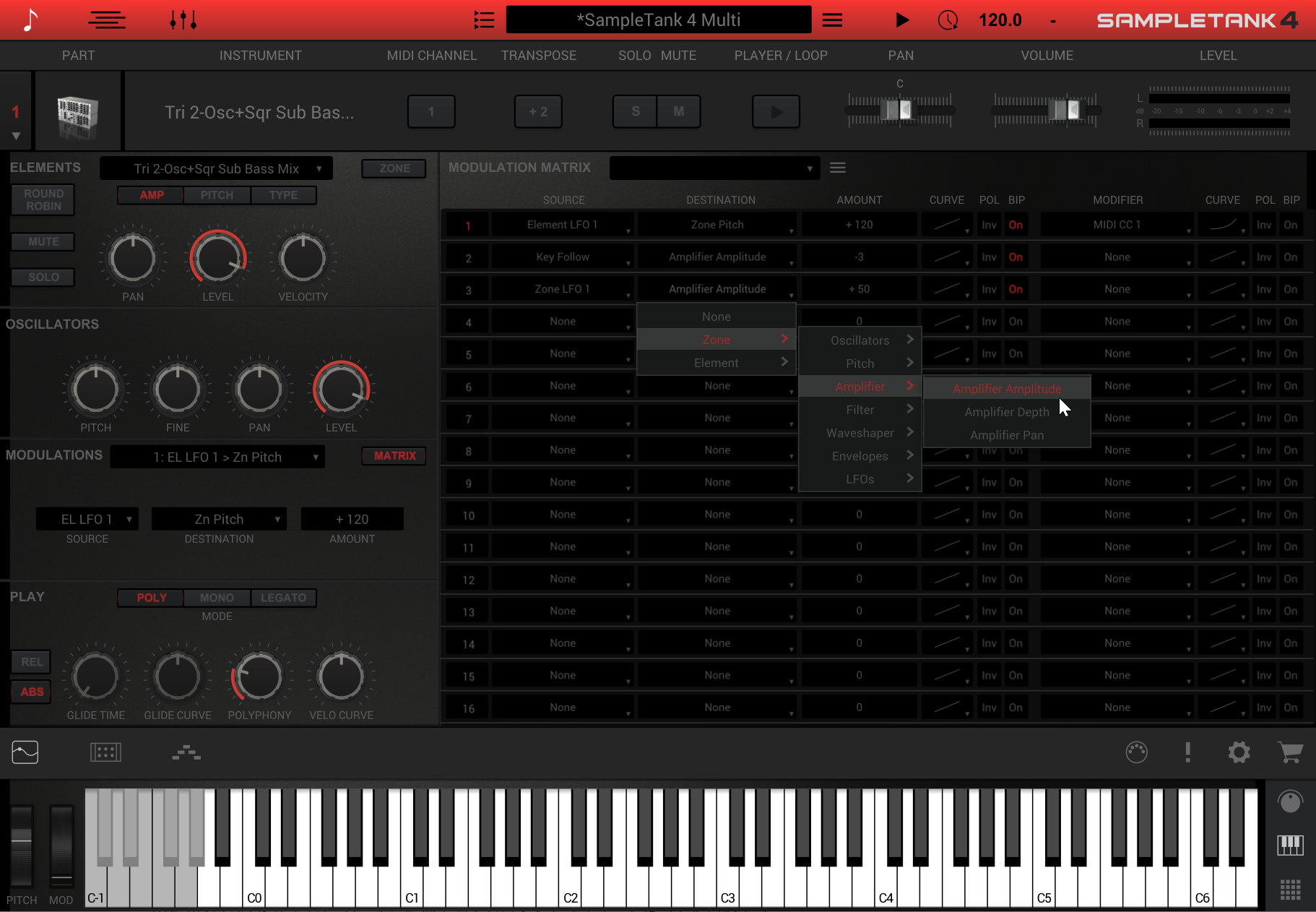Click the SampleTank 4 logo

point(1198,20)
